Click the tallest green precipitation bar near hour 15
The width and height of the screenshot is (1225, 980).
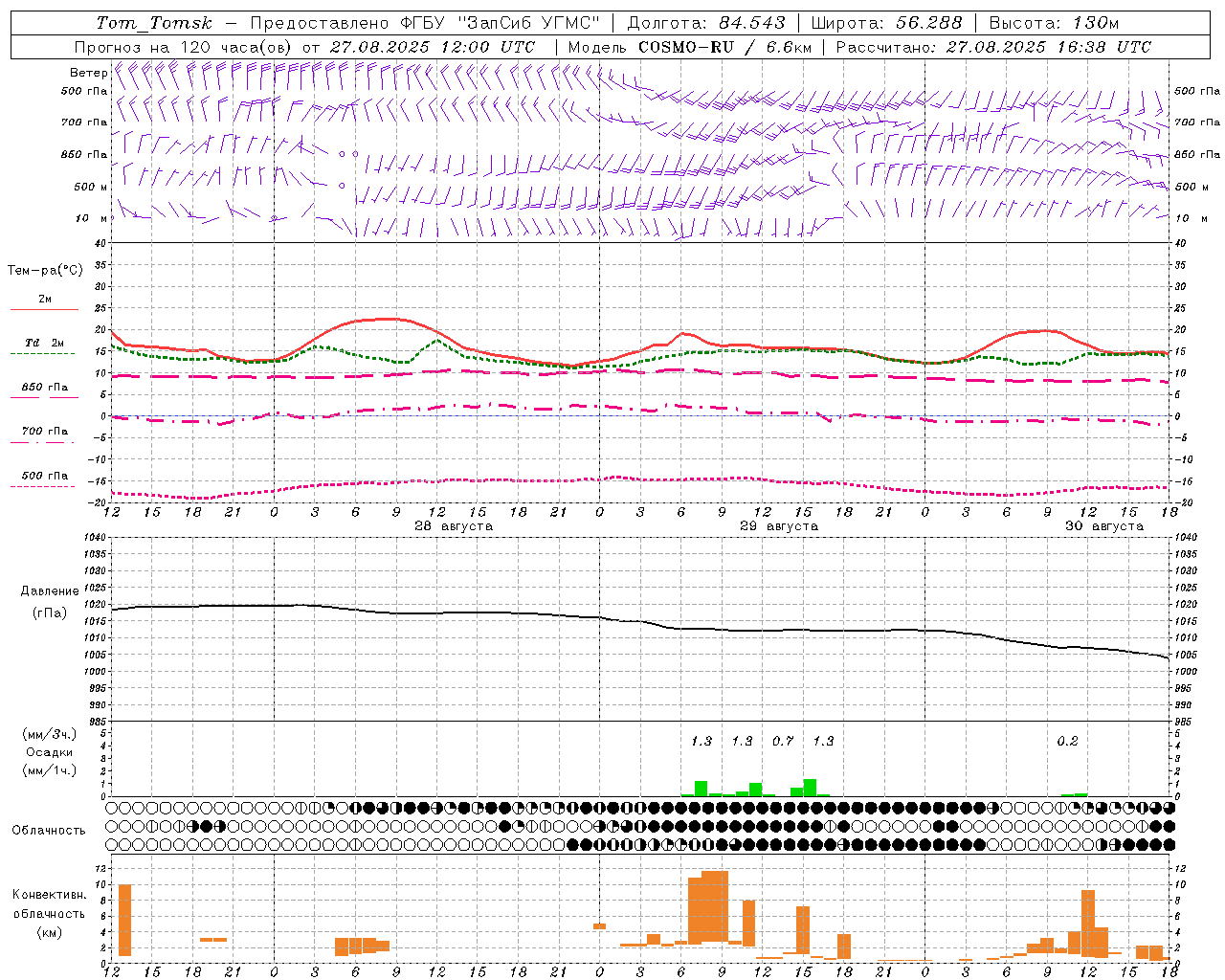[811, 788]
